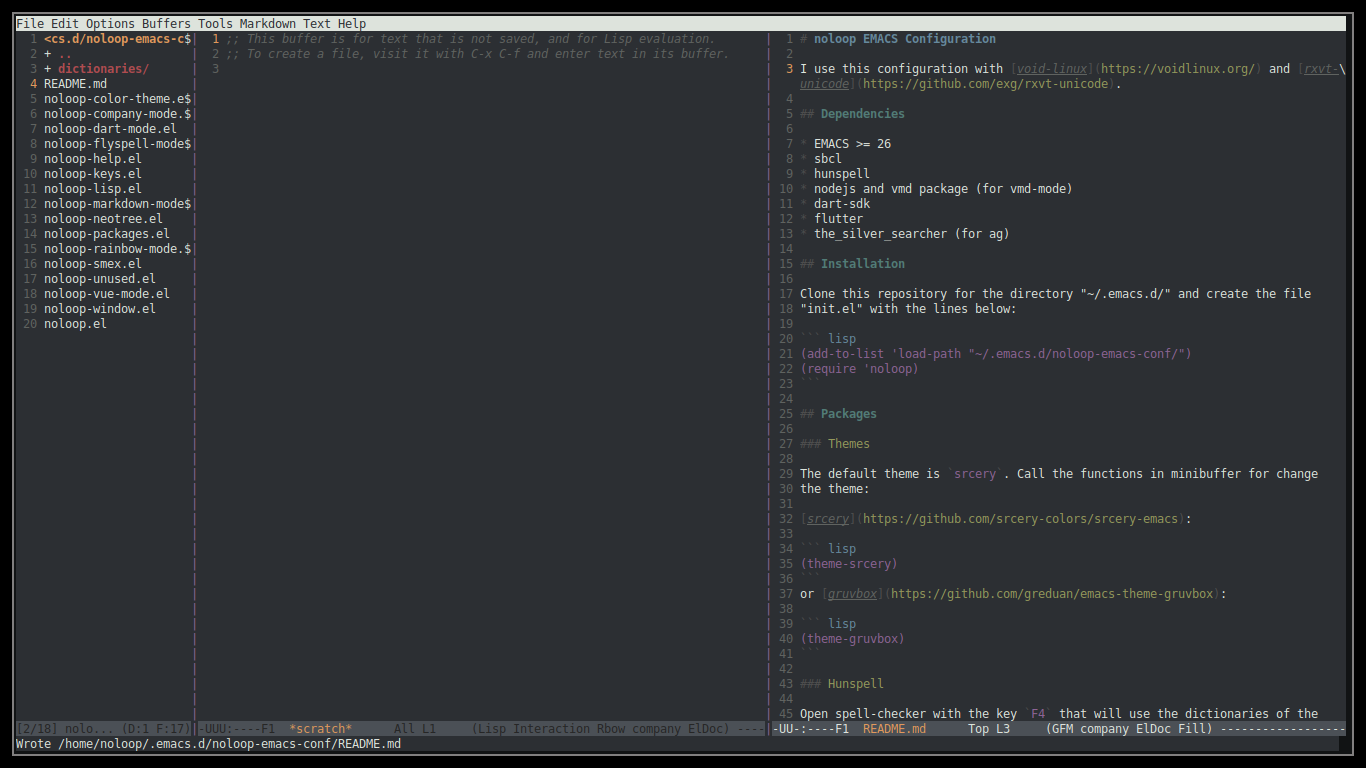Click the Hunspell subheading
The height and width of the screenshot is (768, 1366).
click(856, 684)
